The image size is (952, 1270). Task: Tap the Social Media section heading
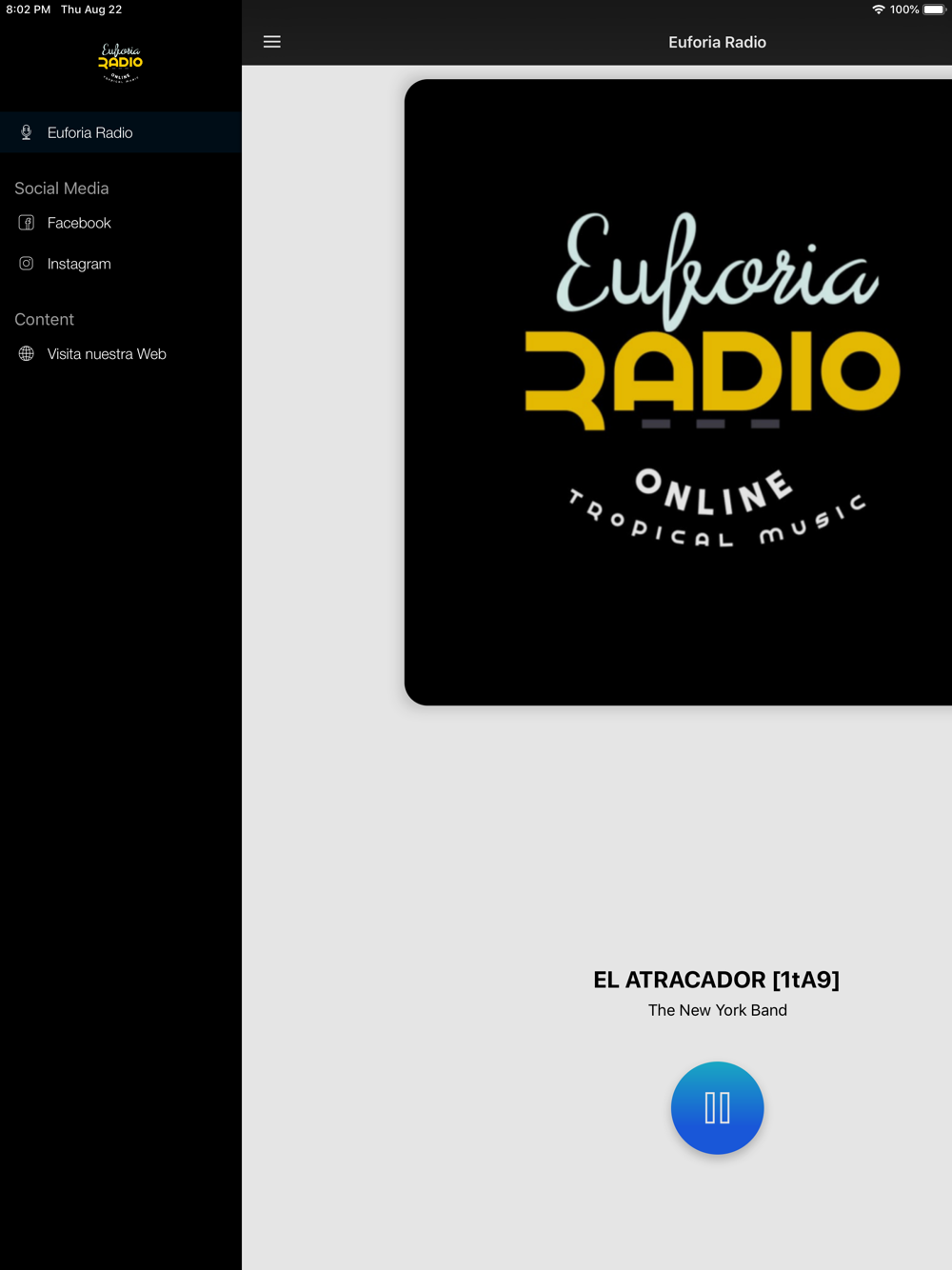click(62, 189)
